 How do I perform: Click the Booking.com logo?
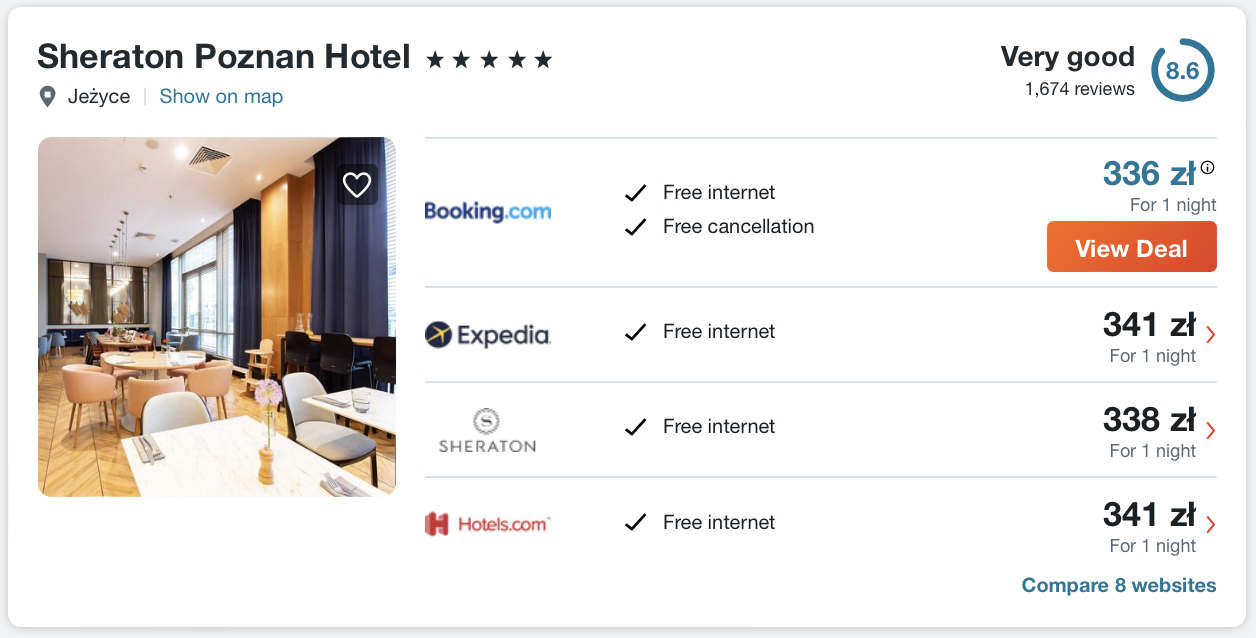pos(487,211)
